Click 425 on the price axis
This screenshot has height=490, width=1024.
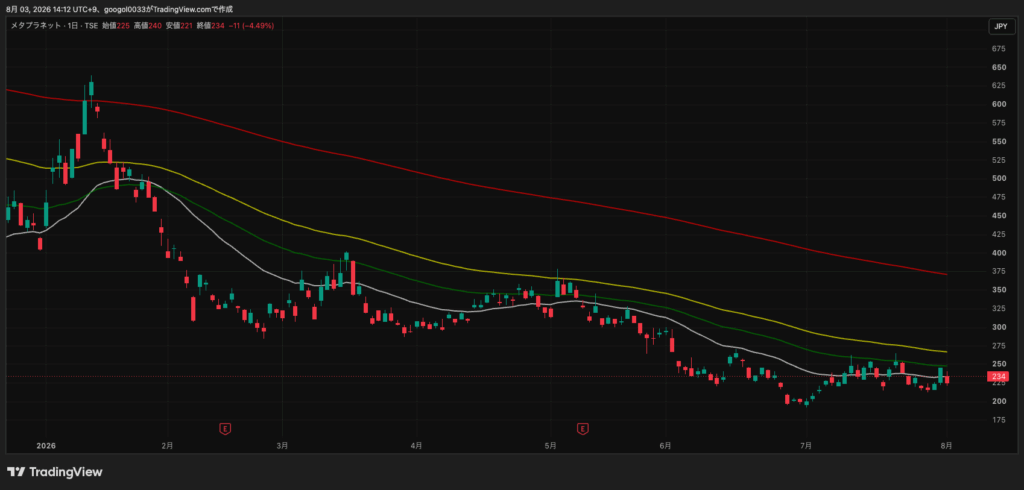tap(999, 234)
